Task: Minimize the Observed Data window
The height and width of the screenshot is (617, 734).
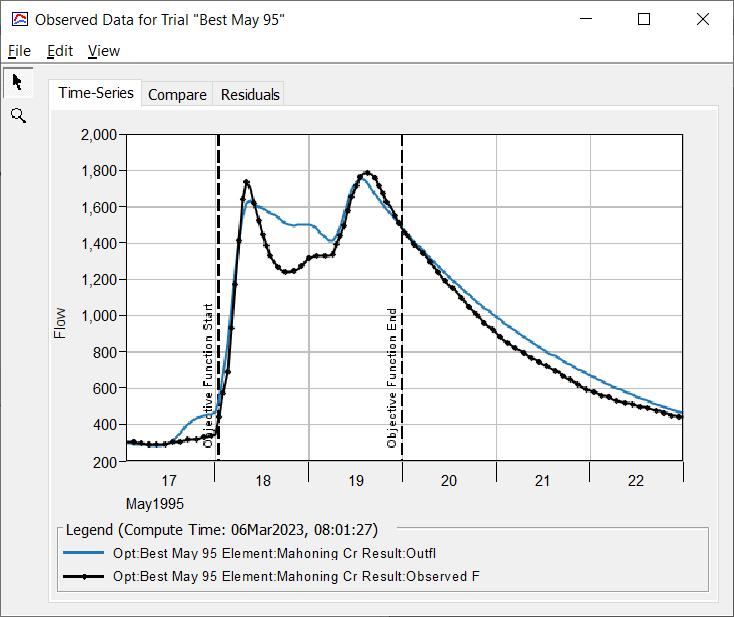Action: [x=586, y=19]
